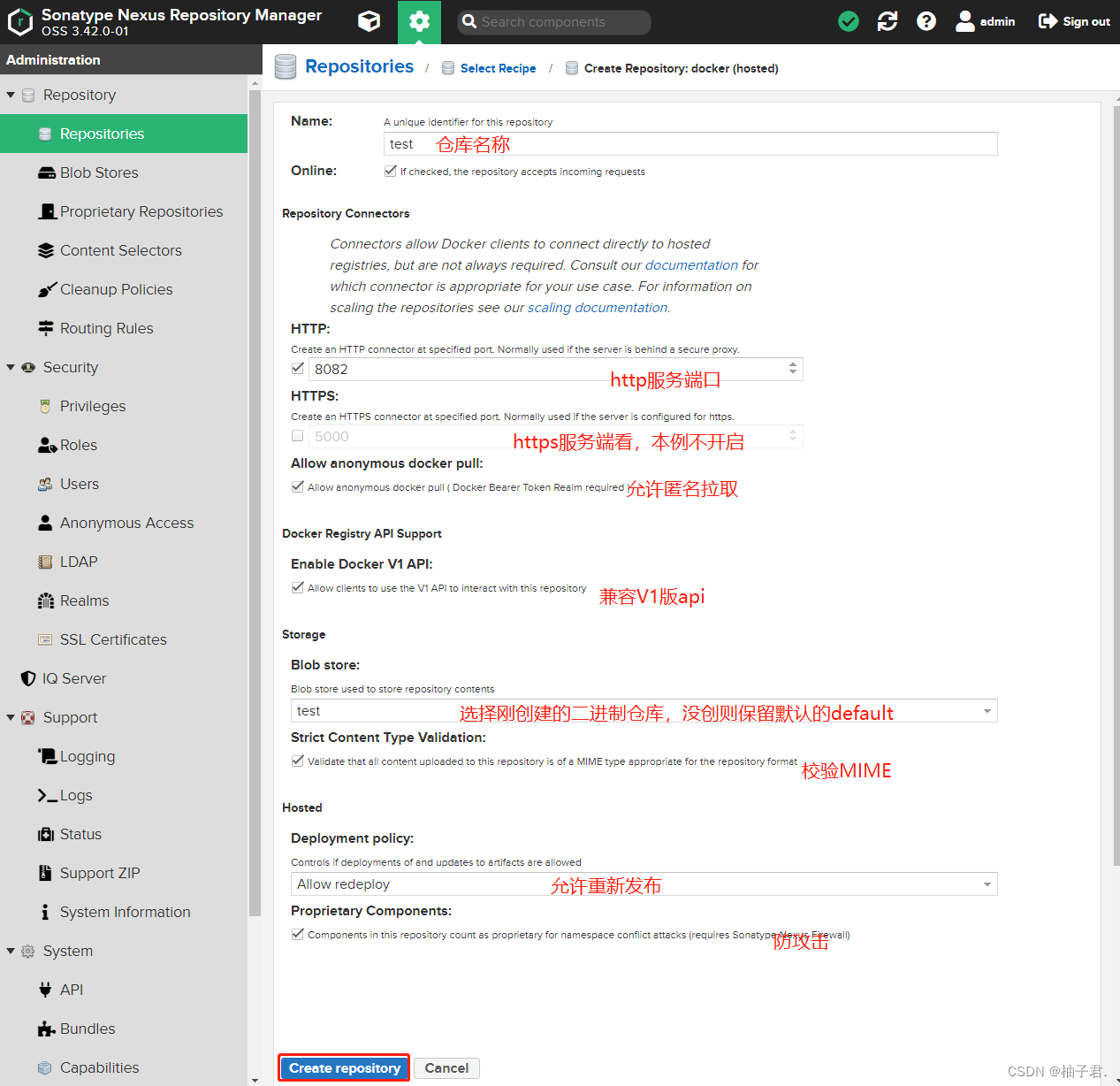This screenshot has height=1086, width=1120.
Task: Open the Cleanup Policies section
Action: pos(116,289)
